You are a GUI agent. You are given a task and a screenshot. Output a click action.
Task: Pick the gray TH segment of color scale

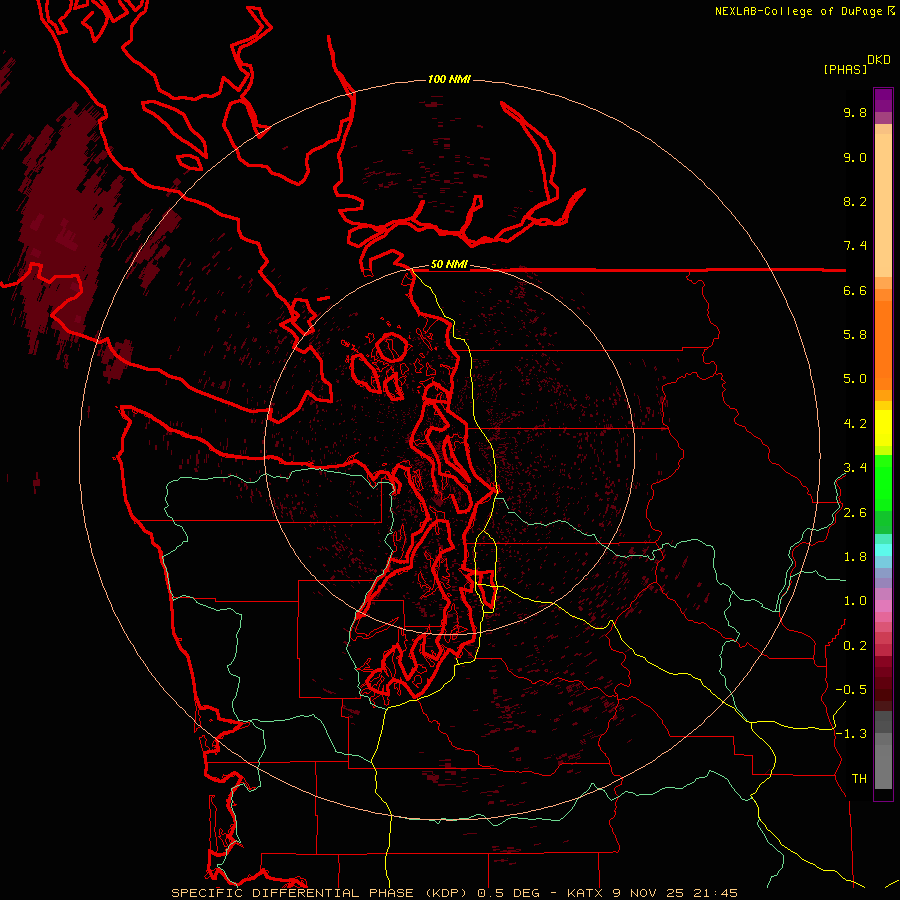[883, 767]
